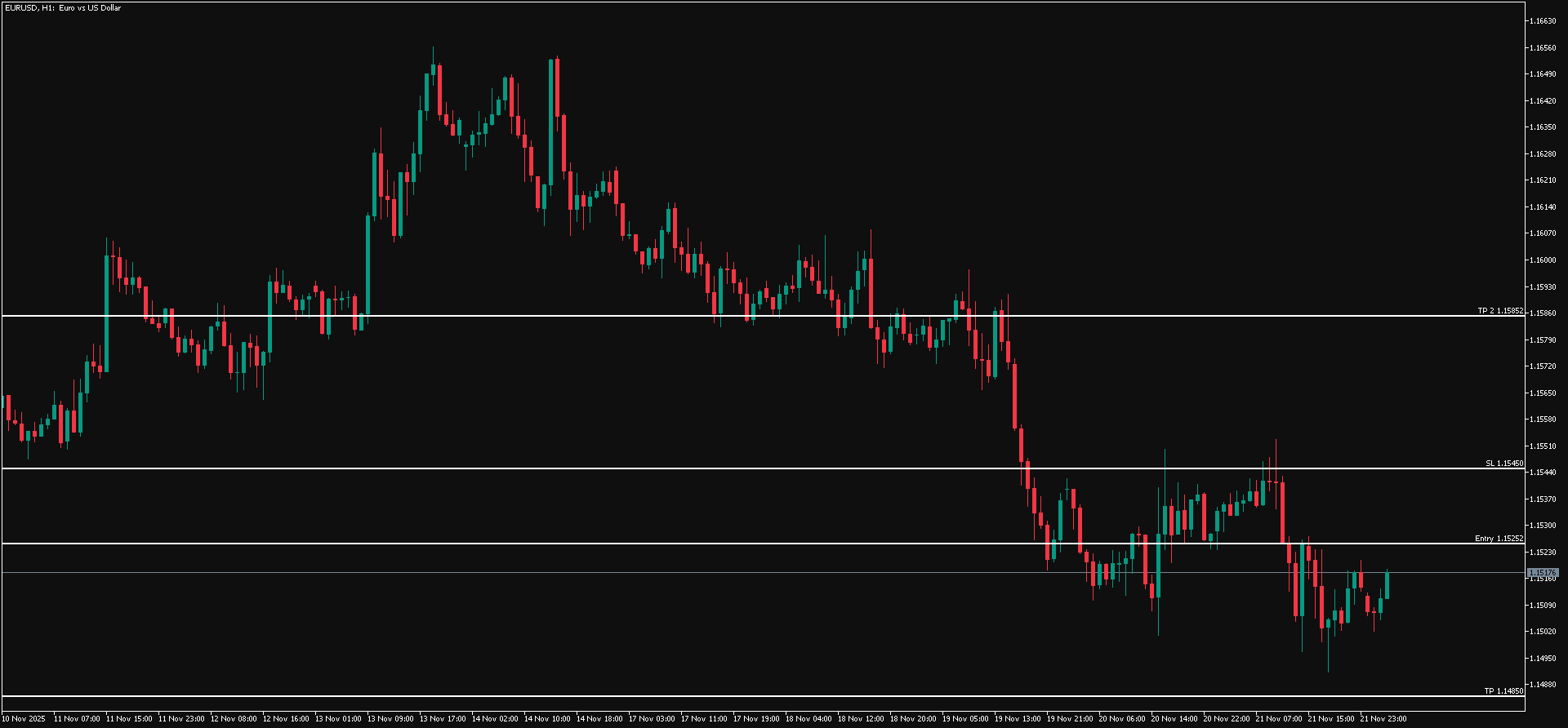Click the 1.16000 price scale value
The image size is (1568, 728).
point(1543,260)
